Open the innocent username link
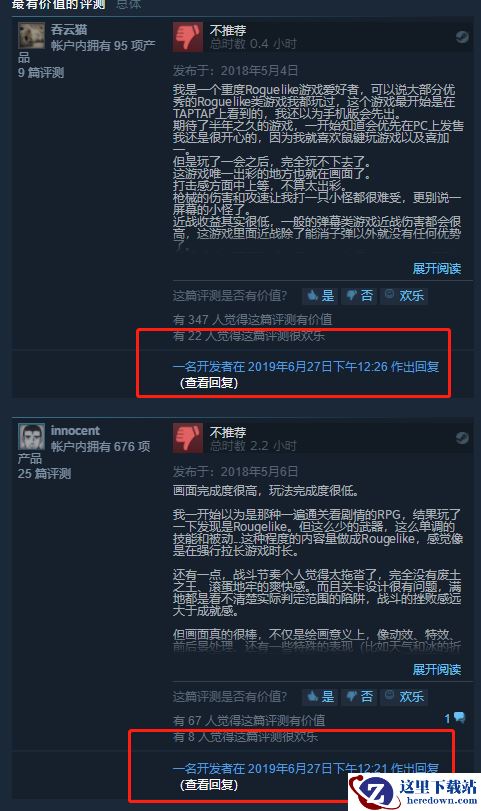 click(x=75, y=430)
